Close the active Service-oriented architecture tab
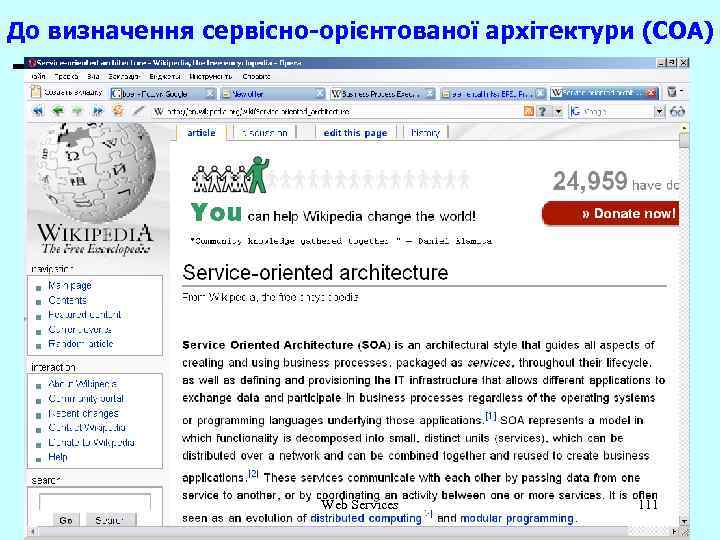The height and width of the screenshot is (540, 720). 651,93
